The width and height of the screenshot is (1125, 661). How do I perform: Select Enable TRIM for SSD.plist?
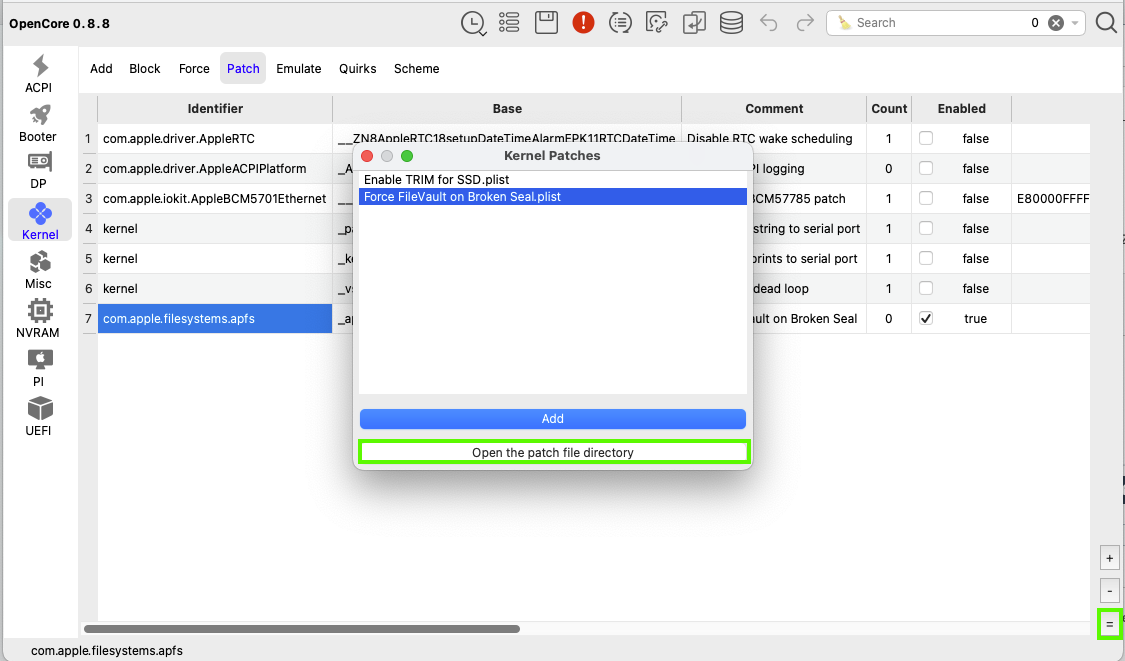[x=552, y=179]
